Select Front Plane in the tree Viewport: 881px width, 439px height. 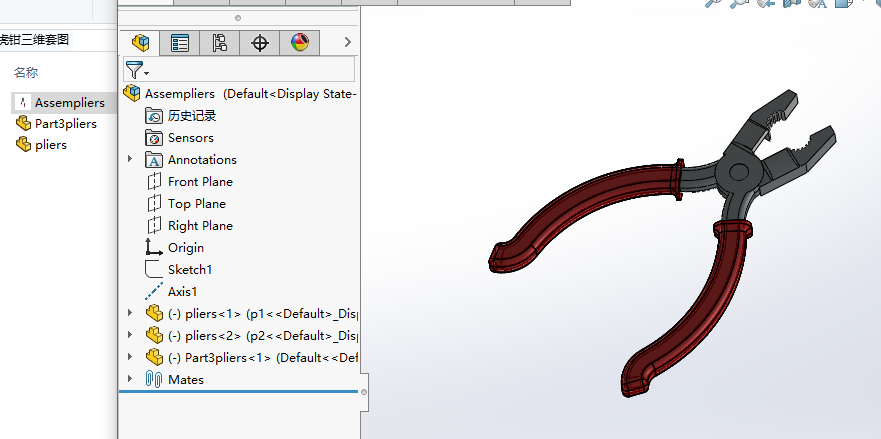(x=200, y=182)
